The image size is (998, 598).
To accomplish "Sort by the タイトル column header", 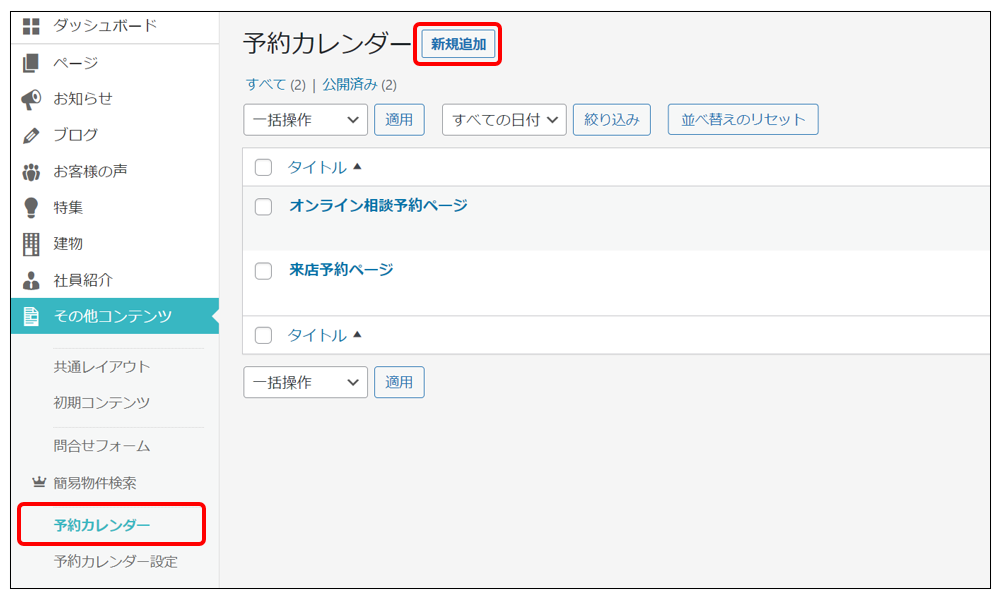I will [318, 168].
